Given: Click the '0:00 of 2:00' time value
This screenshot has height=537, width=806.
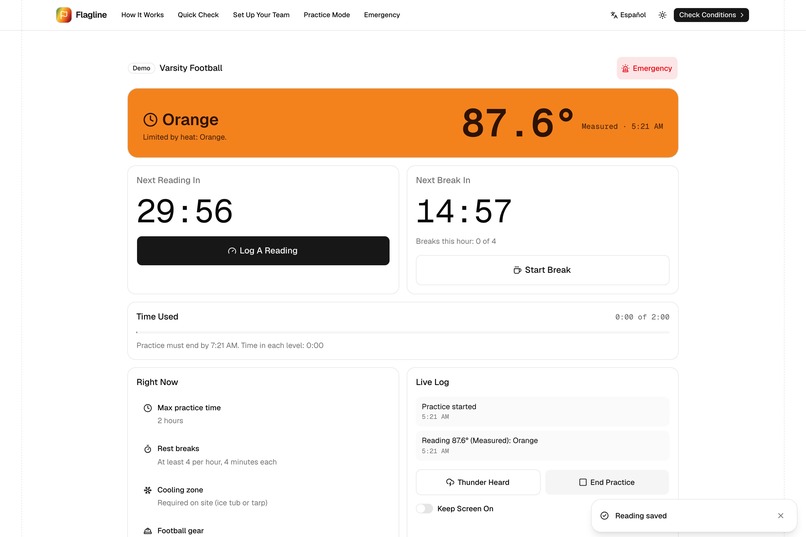Looking at the screenshot, I should coord(642,317).
